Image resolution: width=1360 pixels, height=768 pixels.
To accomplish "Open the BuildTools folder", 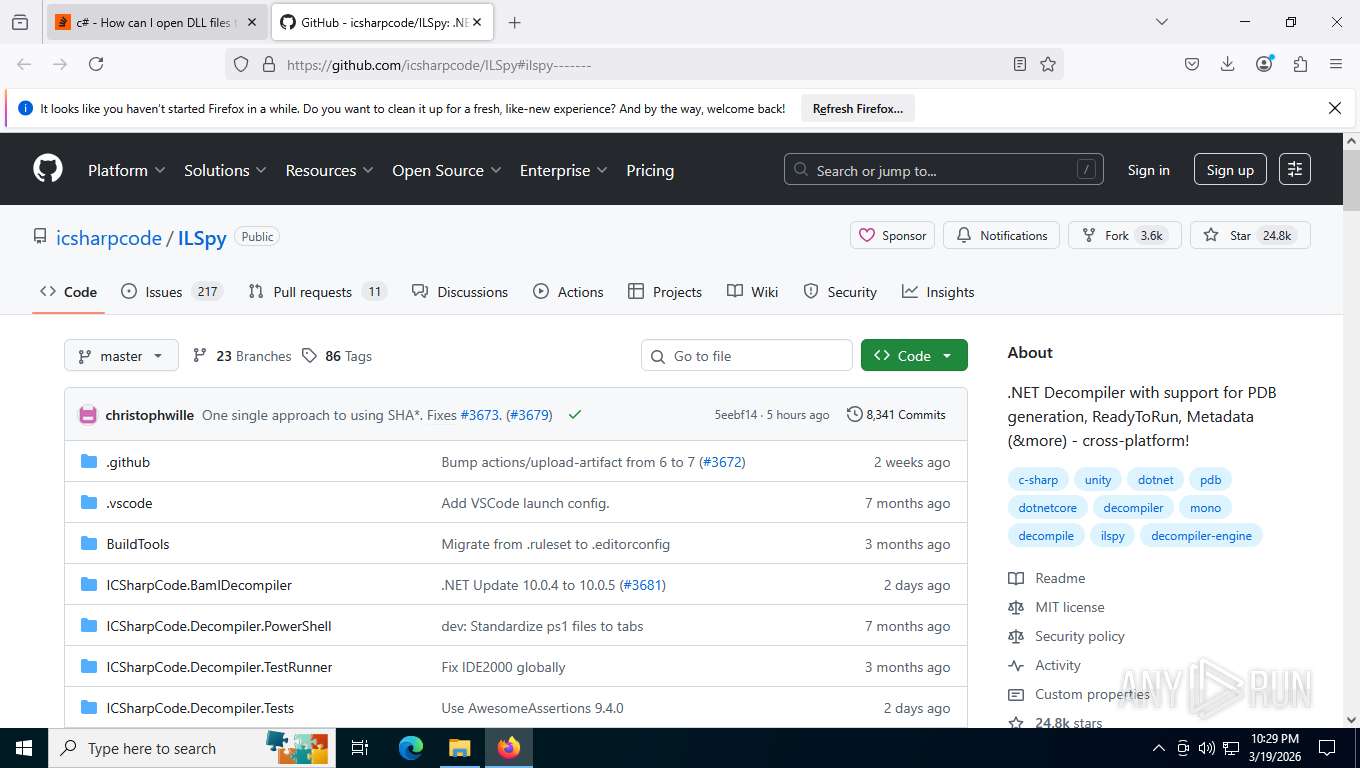I will [138, 544].
